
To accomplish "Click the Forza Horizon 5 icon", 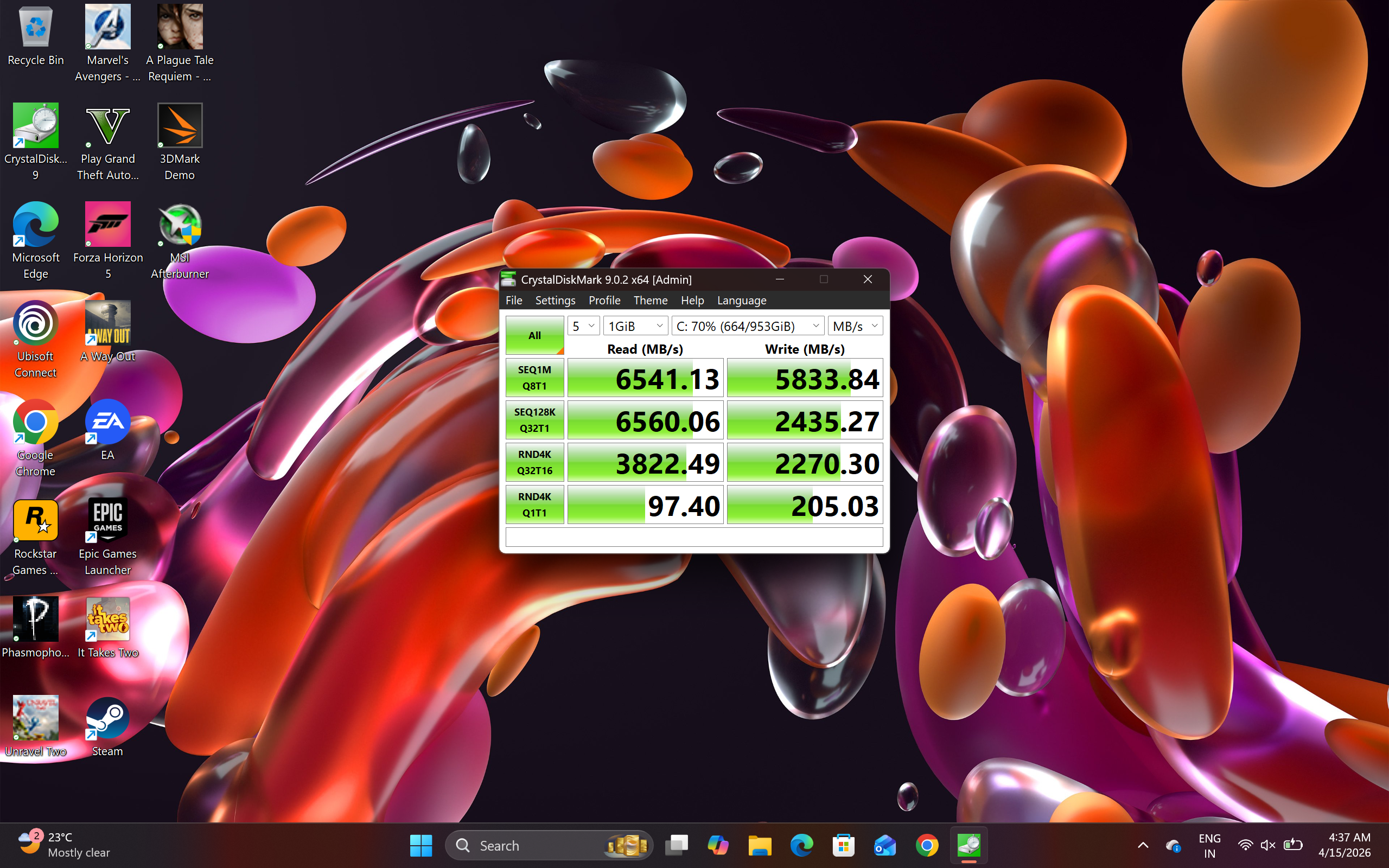I will [x=107, y=225].
